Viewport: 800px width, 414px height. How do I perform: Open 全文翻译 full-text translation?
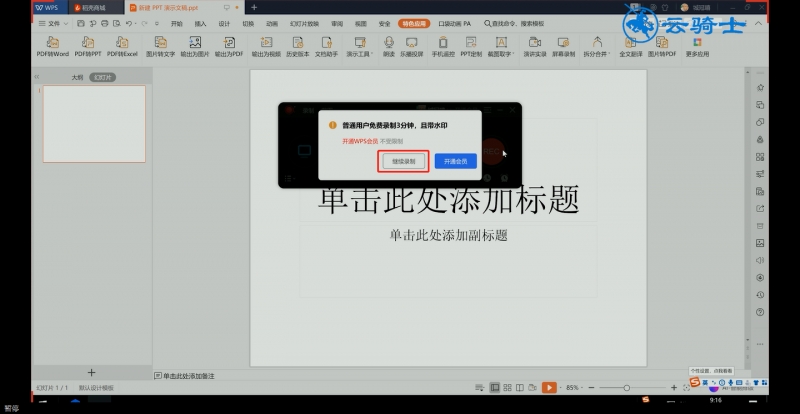631,46
